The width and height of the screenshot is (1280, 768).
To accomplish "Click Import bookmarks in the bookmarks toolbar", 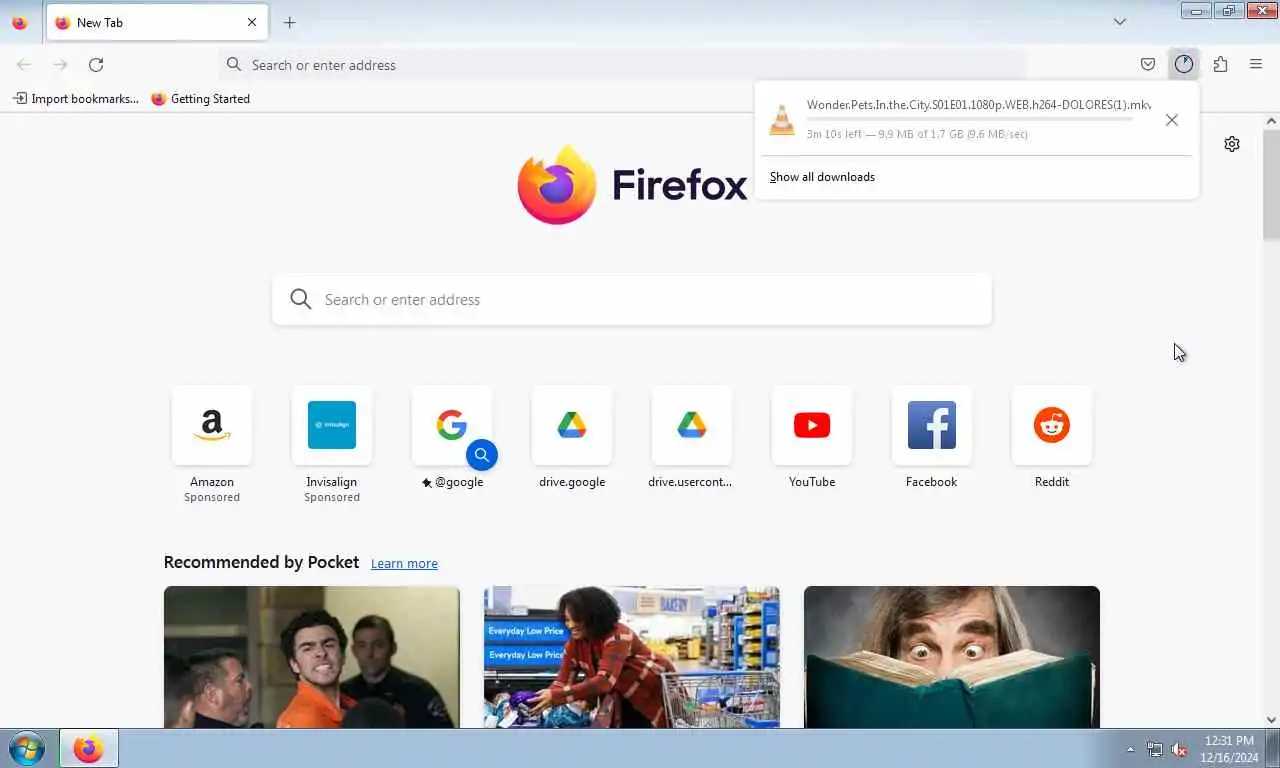I will tap(75, 99).
